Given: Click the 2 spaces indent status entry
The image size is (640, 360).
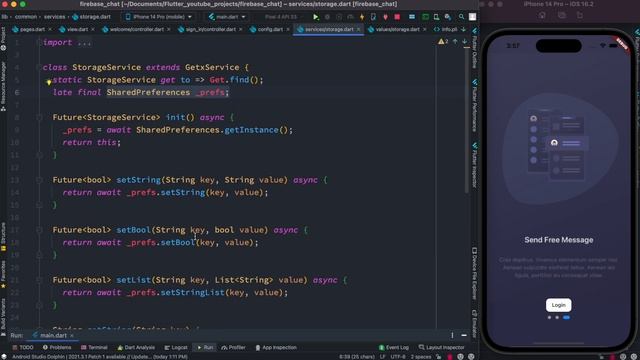Looking at the screenshot, I should coord(421,357).
